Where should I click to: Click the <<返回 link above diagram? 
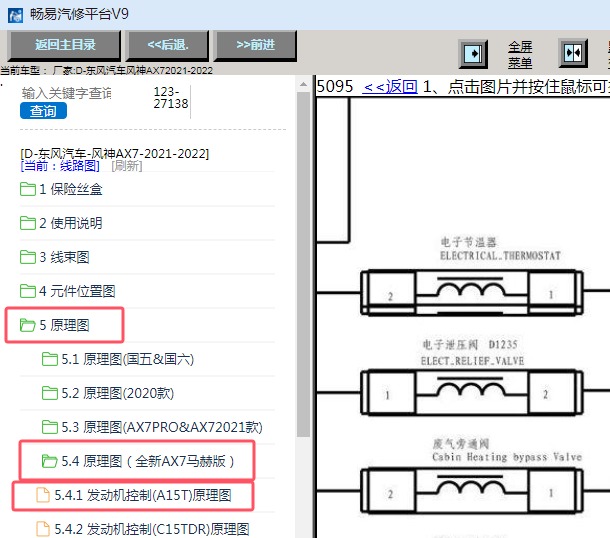390,86
